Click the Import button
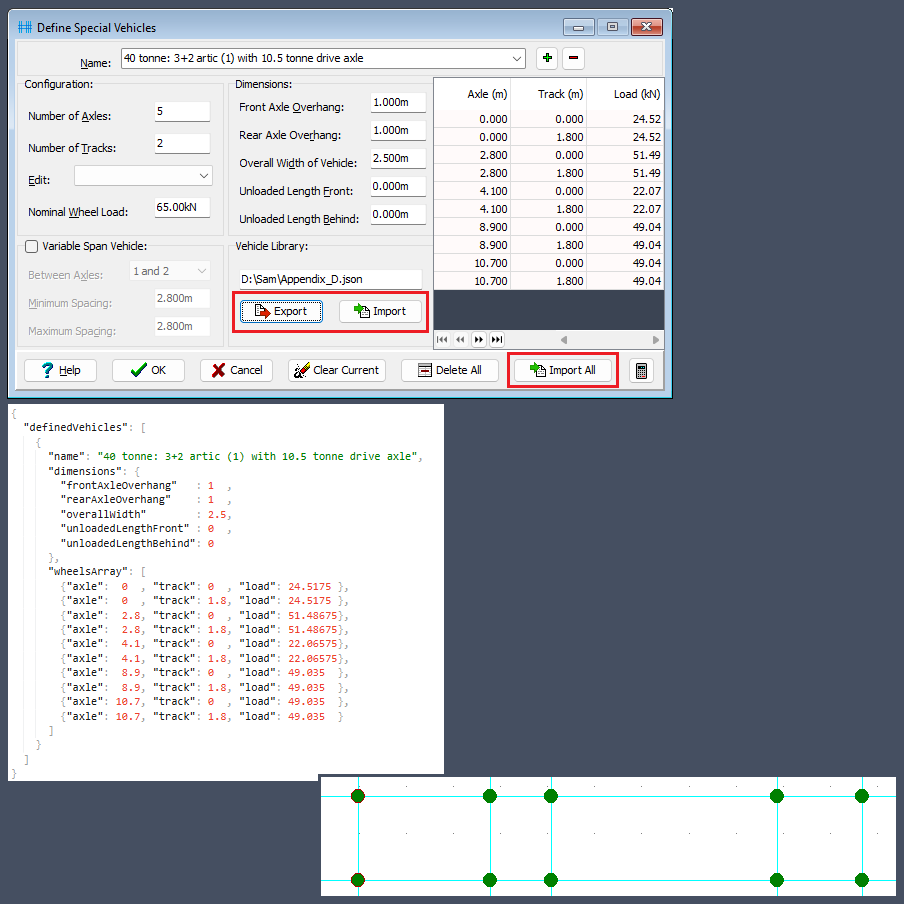The image size is (904, 904). 381,312
